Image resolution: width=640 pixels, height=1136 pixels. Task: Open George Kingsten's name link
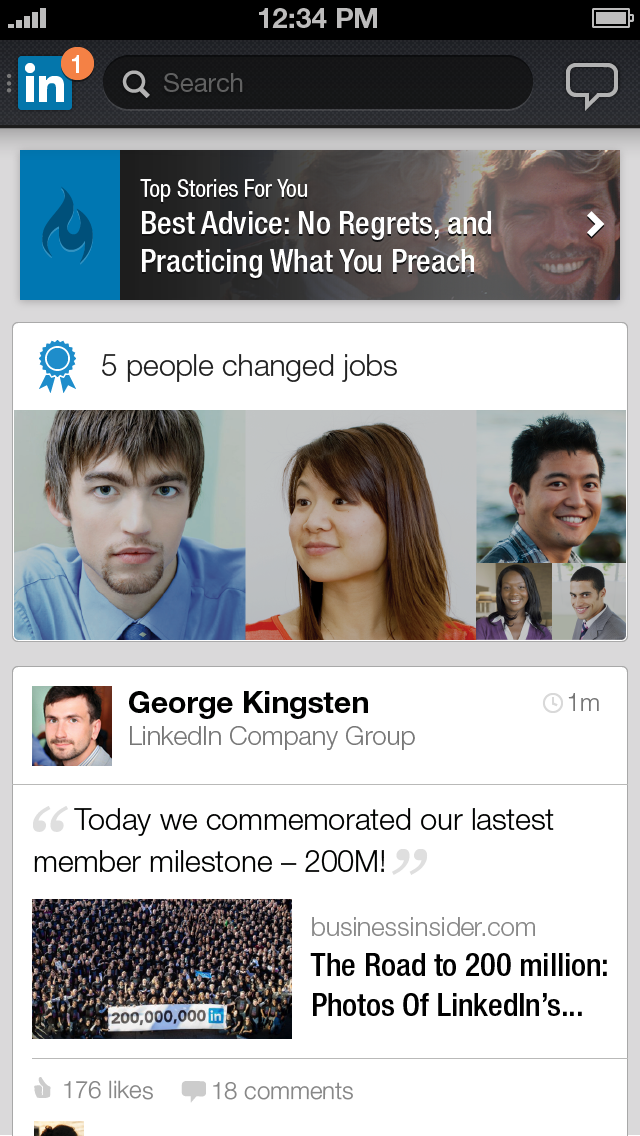(x=248, y=703)
